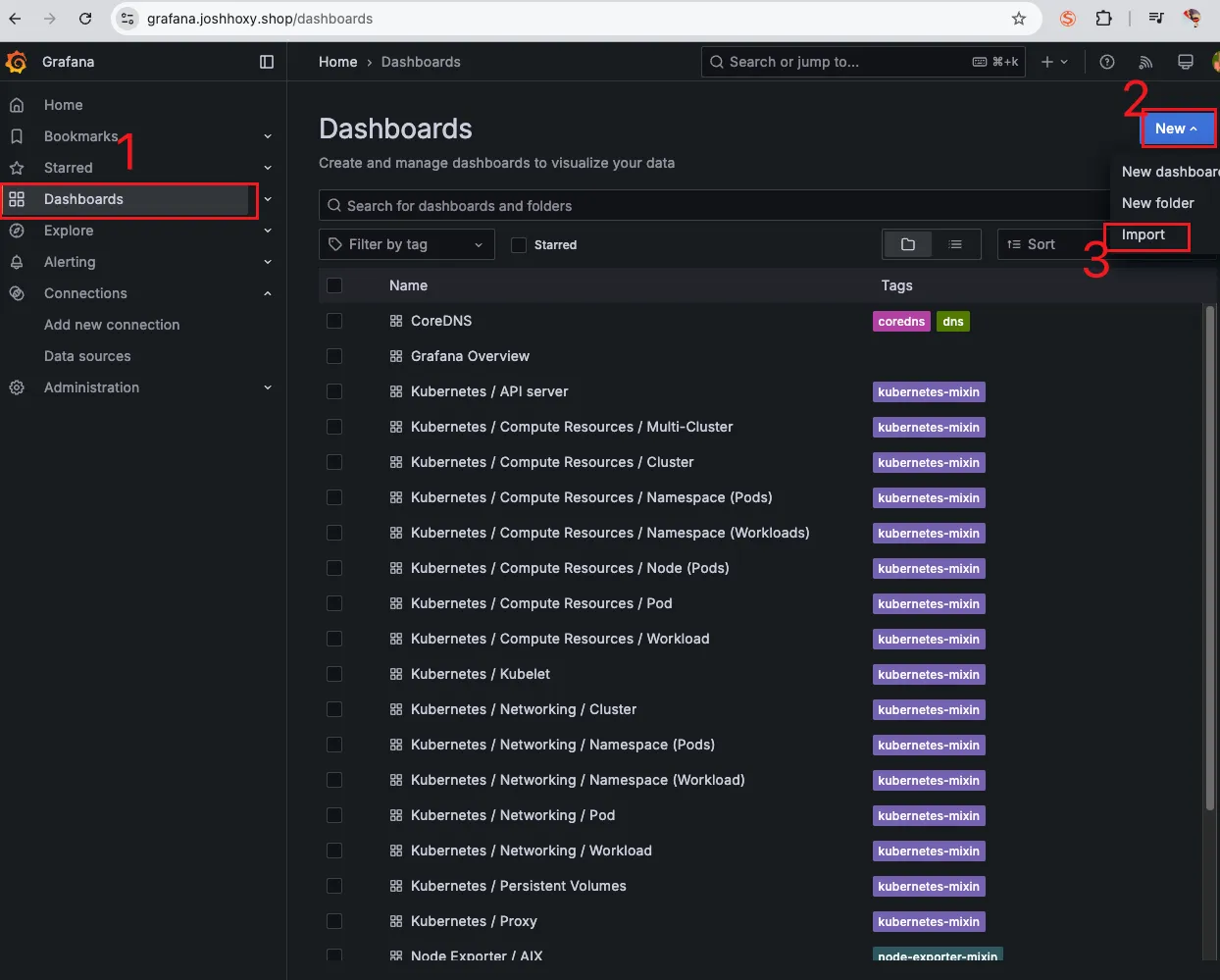1220x980 pixels.
Task: Open Kubernetes / Networking / Workload dashboard
Action: pyautogui.click(x=532, y=851)
